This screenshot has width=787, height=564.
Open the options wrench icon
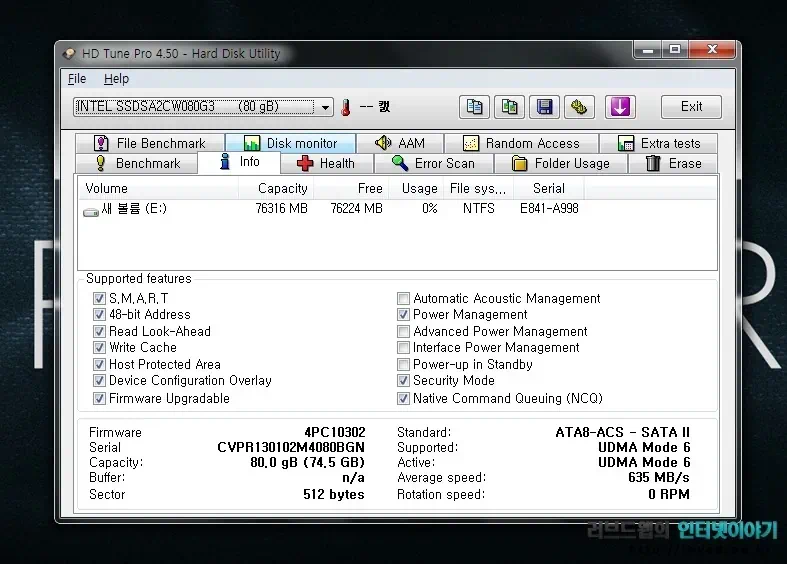(x=579, y=107)
